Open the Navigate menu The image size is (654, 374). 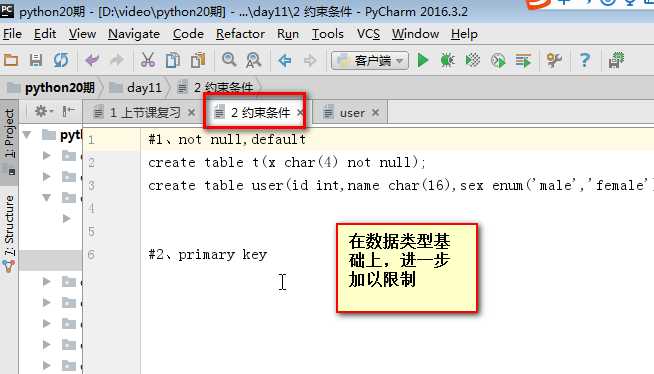click(x=134, y=34)
